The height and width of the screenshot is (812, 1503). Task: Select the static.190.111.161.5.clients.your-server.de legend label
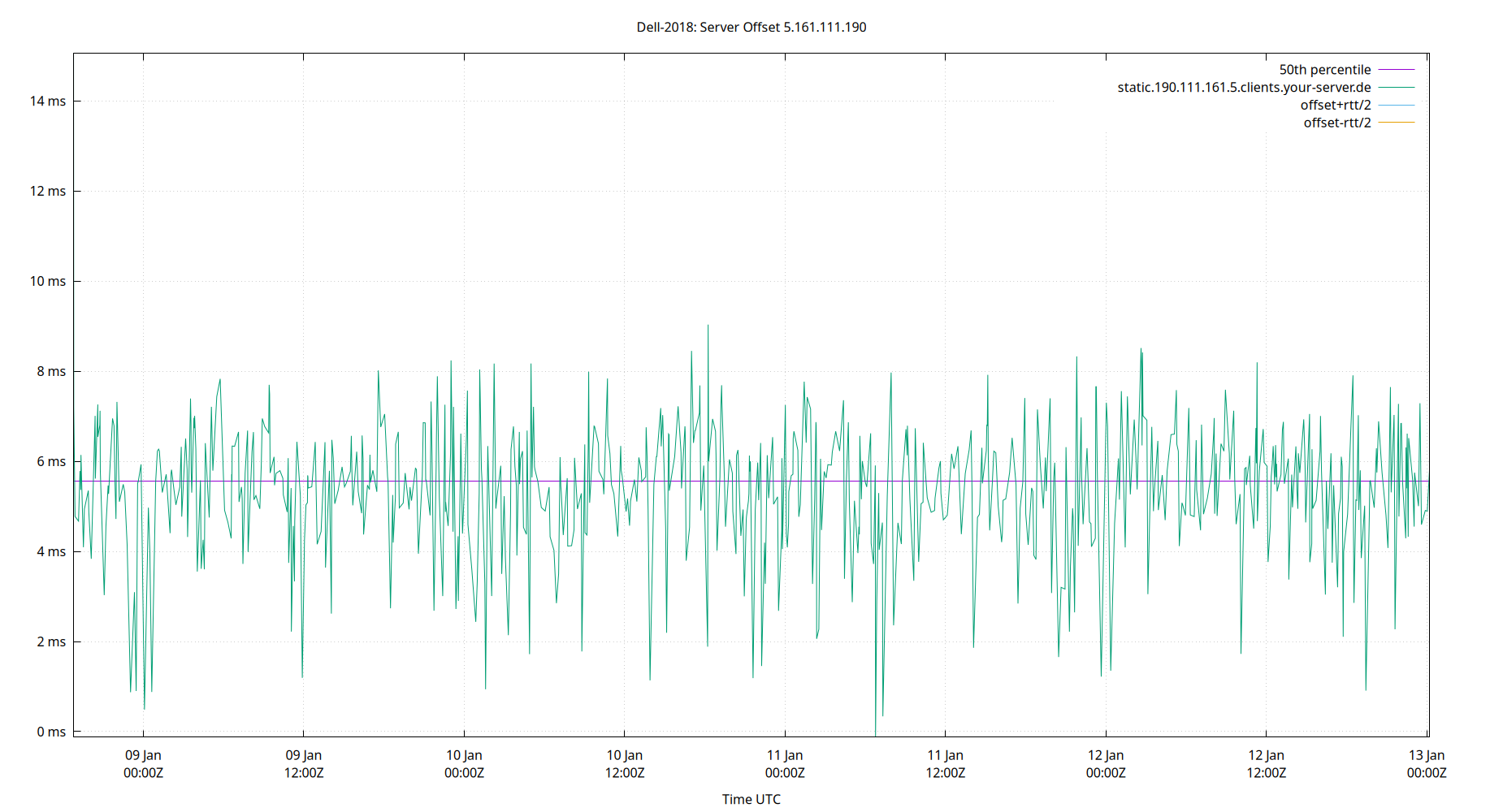(1243, 87)
